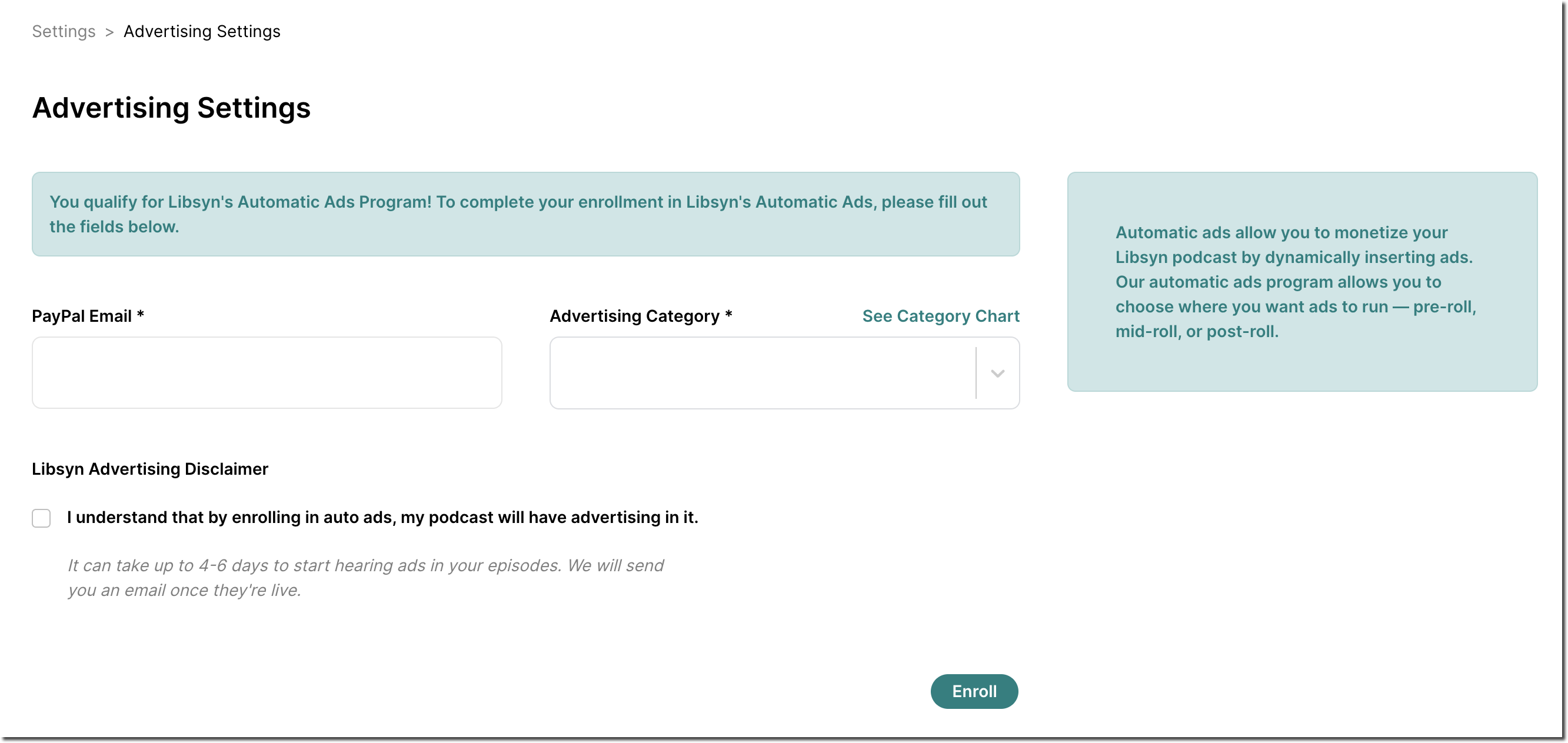The image size is (1568, 743).
Task: View the category chart reference page
Action: [x=940, y=316]
